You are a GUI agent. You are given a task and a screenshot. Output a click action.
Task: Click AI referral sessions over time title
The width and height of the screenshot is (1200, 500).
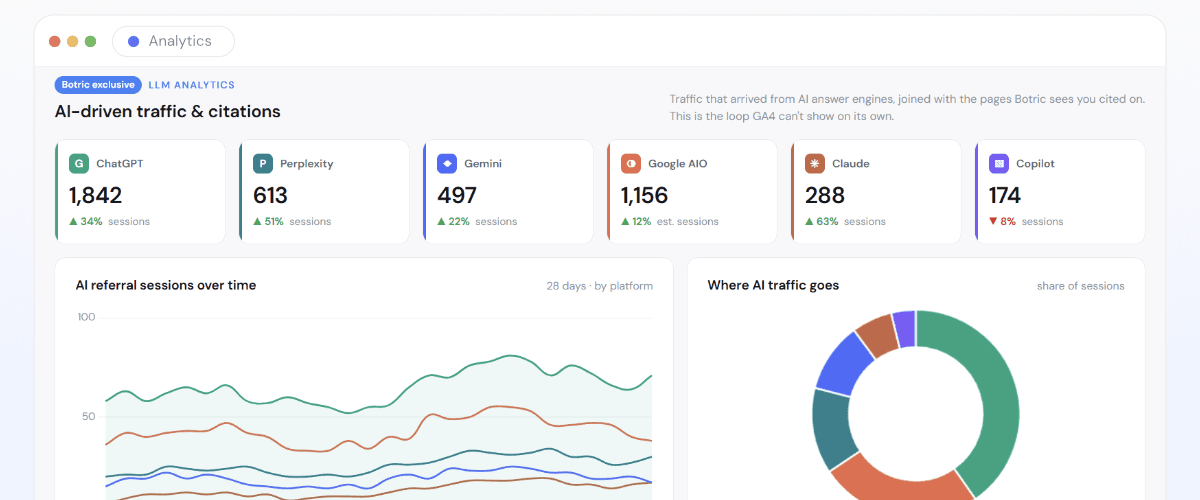click(x=166, y=285)
